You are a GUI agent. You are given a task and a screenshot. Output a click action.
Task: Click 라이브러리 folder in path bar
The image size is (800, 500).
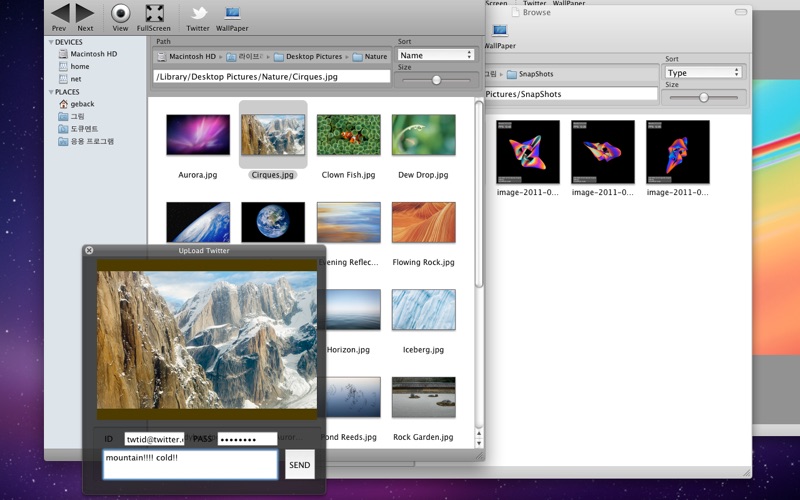click(x=245, y=57)
